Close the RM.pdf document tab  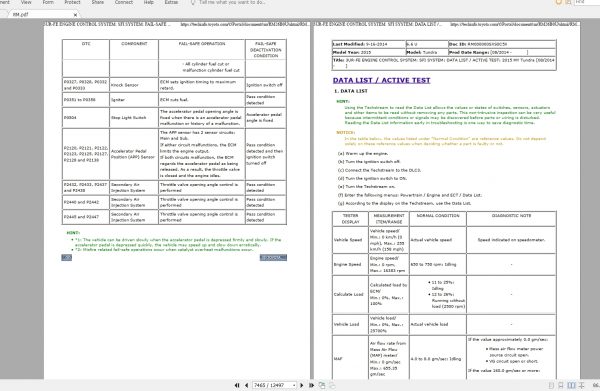(x=75, y=15)
